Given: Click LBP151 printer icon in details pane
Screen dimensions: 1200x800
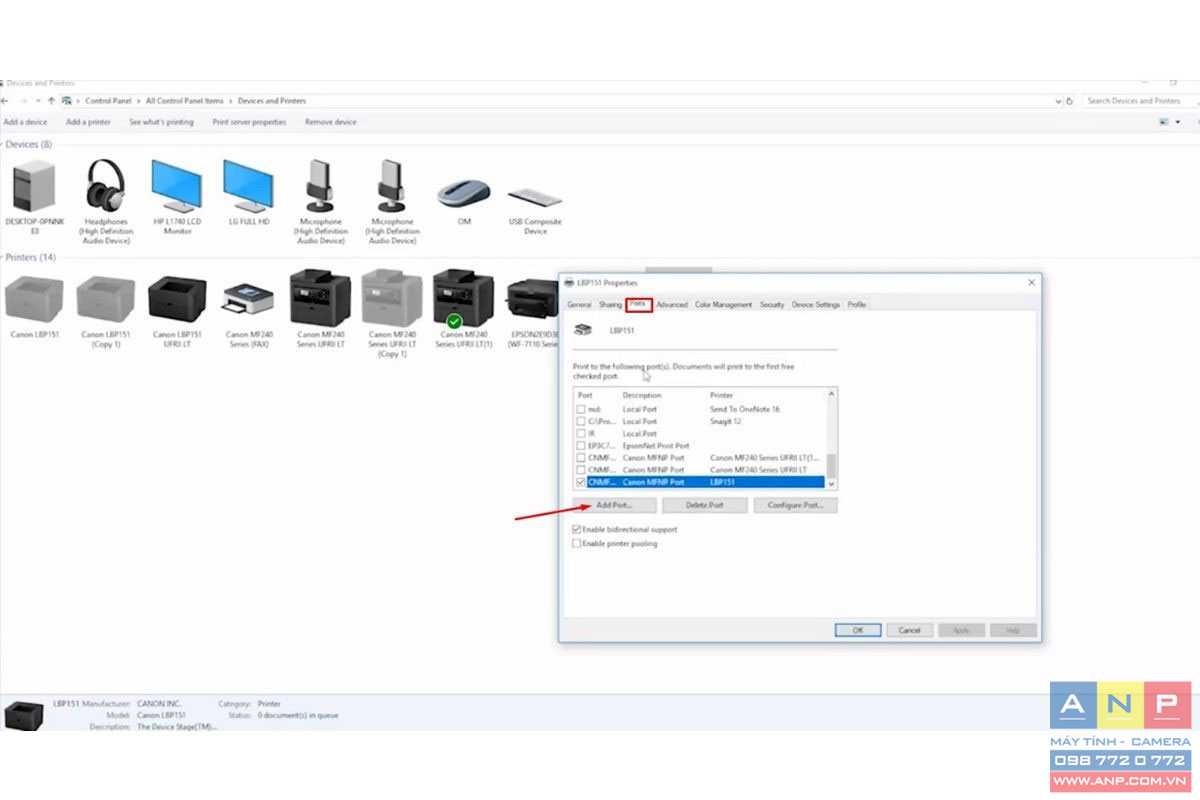Looking at the screenshot, I should coord(23,715).
